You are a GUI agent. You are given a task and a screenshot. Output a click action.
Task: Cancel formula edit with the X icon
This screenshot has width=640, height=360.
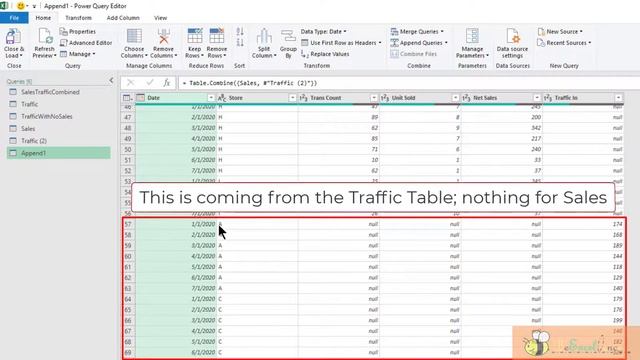click(x=130, y=83)
